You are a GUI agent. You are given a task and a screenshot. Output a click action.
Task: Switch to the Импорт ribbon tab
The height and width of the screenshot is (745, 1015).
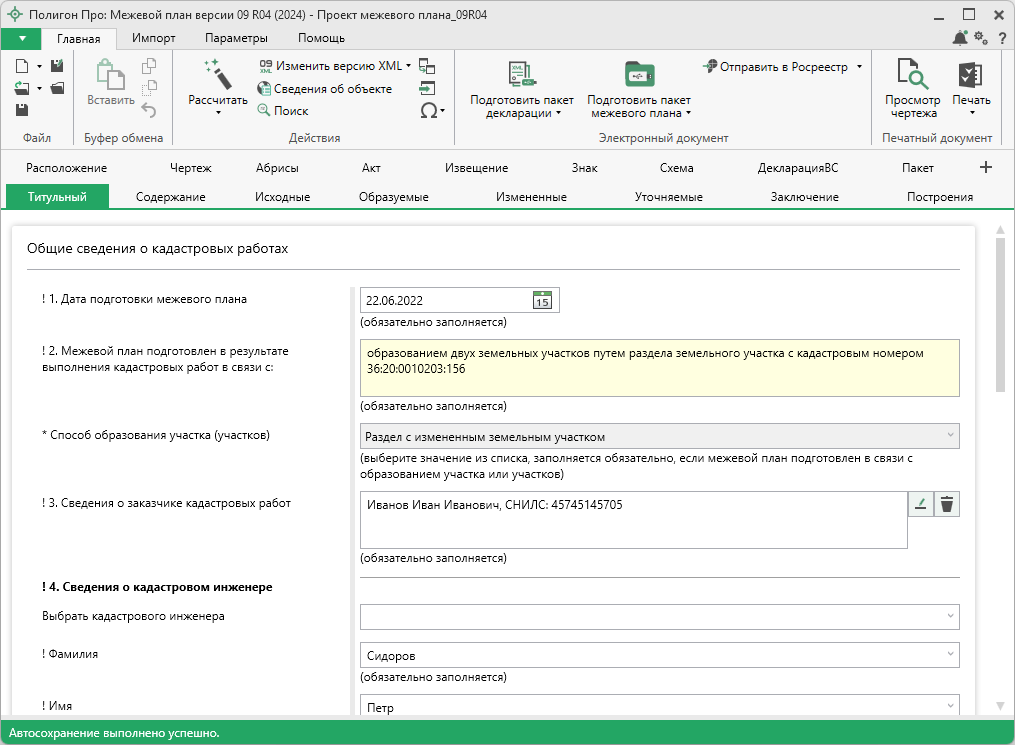pyautogui.click(x=153, y=38)
